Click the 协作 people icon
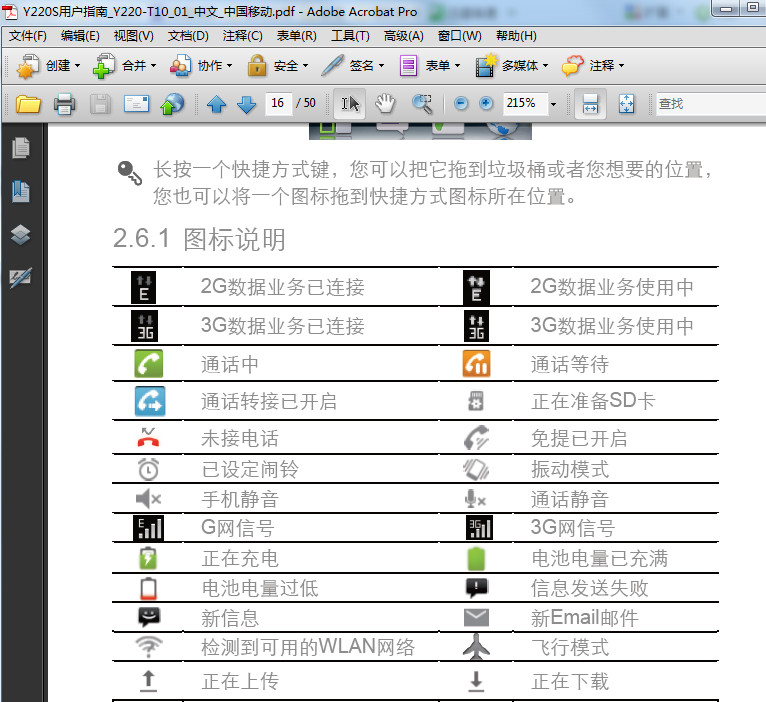 coord(180,65)
